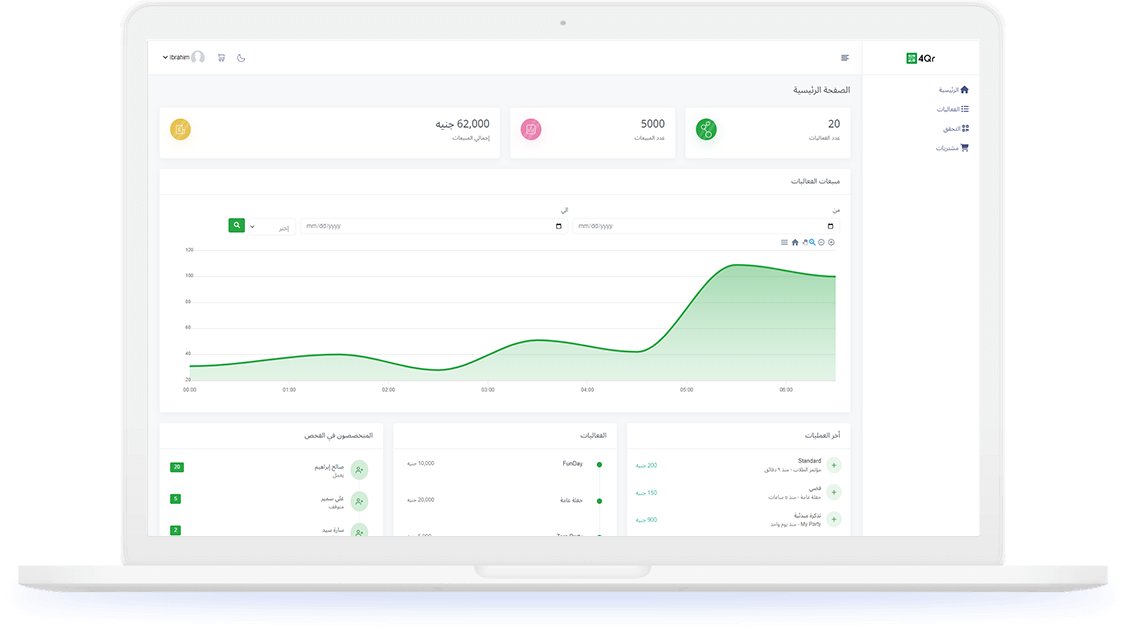Open the chart export menu icon
This screenshot has height=630, width=1126.
(x=785, y=242)
